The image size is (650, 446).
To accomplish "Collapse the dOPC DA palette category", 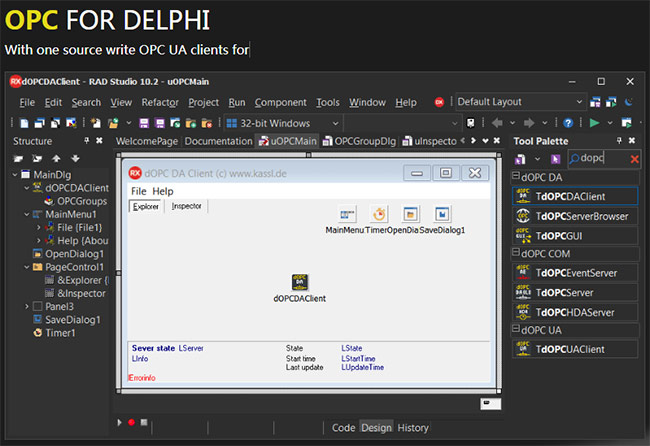I will pyautogui.click(x=516, y=176).
